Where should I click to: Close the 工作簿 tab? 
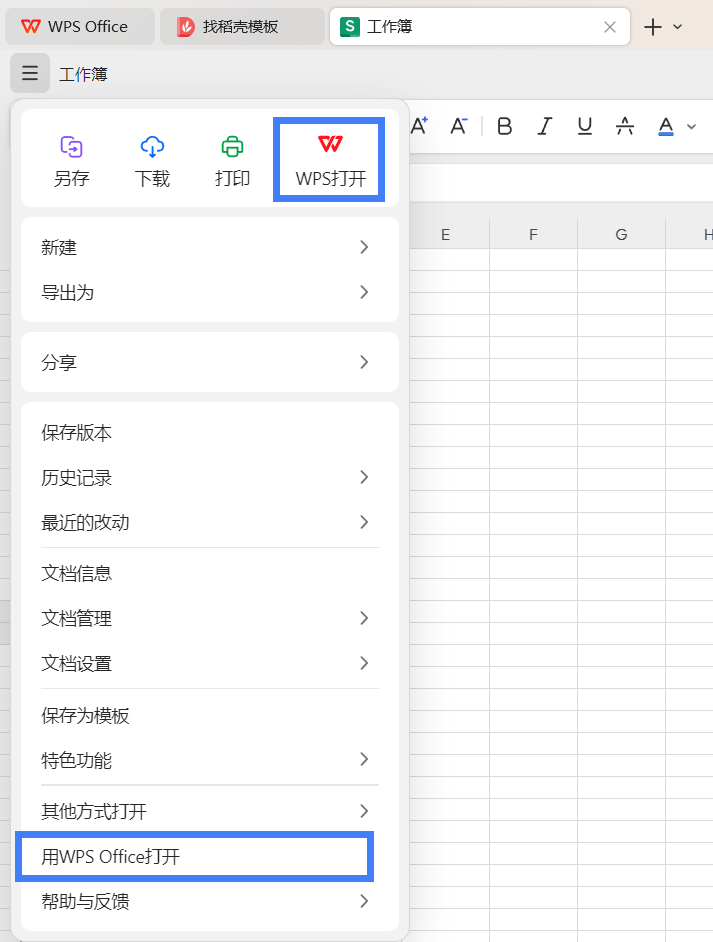[x=610, y=27]
